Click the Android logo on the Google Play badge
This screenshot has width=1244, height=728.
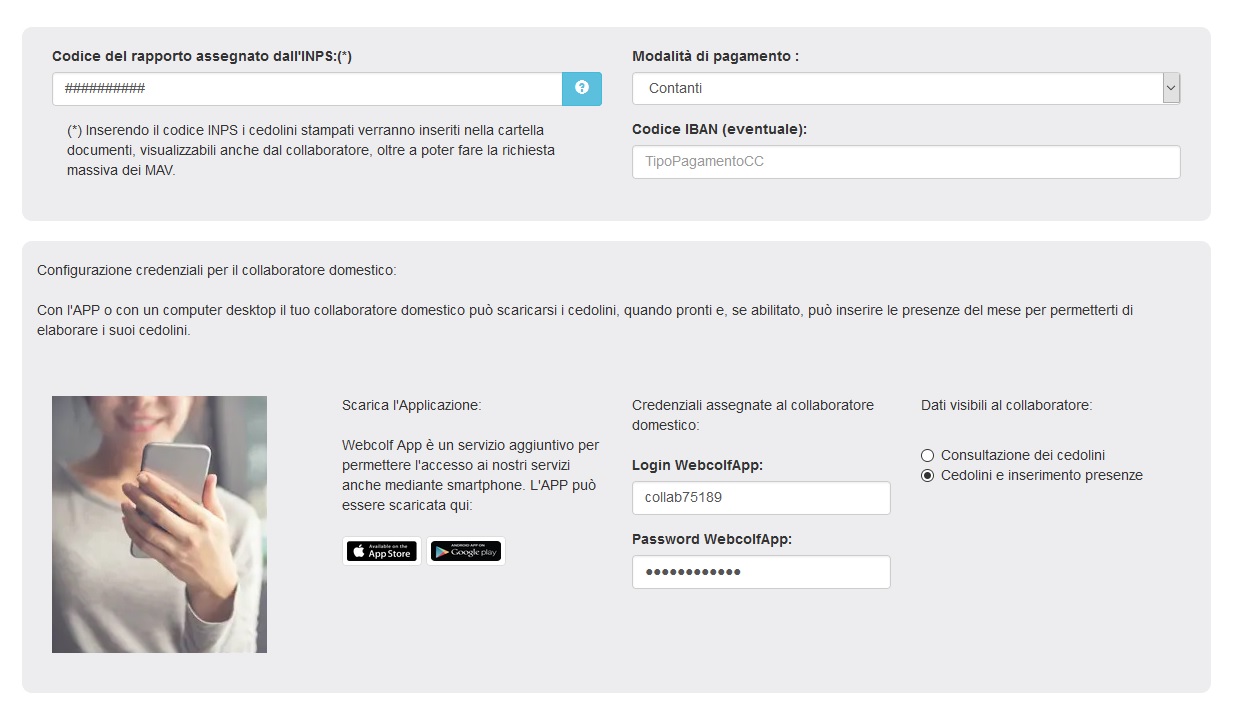tap(440, 550)
